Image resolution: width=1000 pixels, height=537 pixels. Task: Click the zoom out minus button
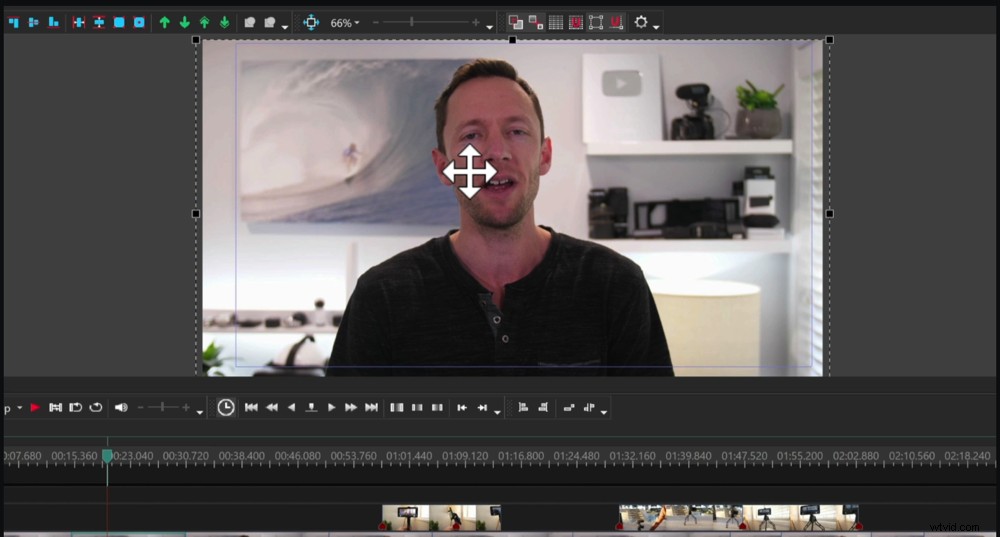pos(376,23)
